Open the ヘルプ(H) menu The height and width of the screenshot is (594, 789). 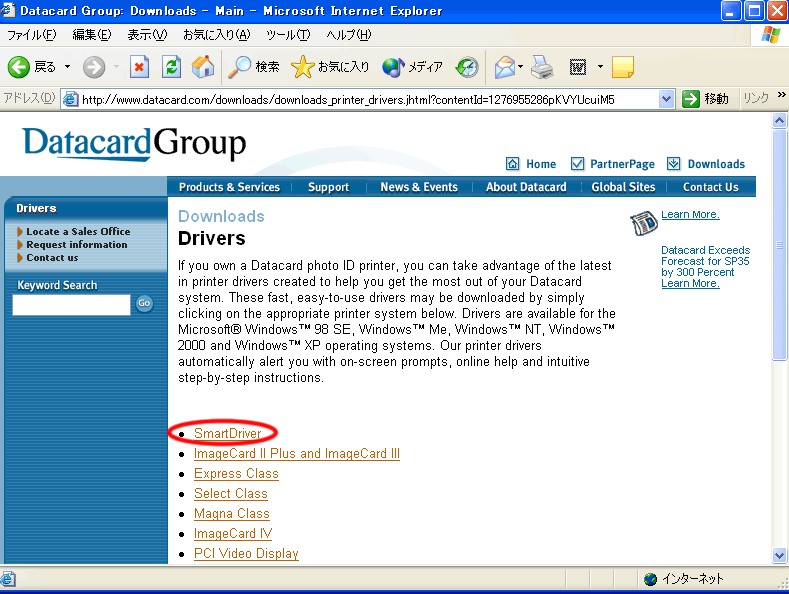[x=349, y=35]
